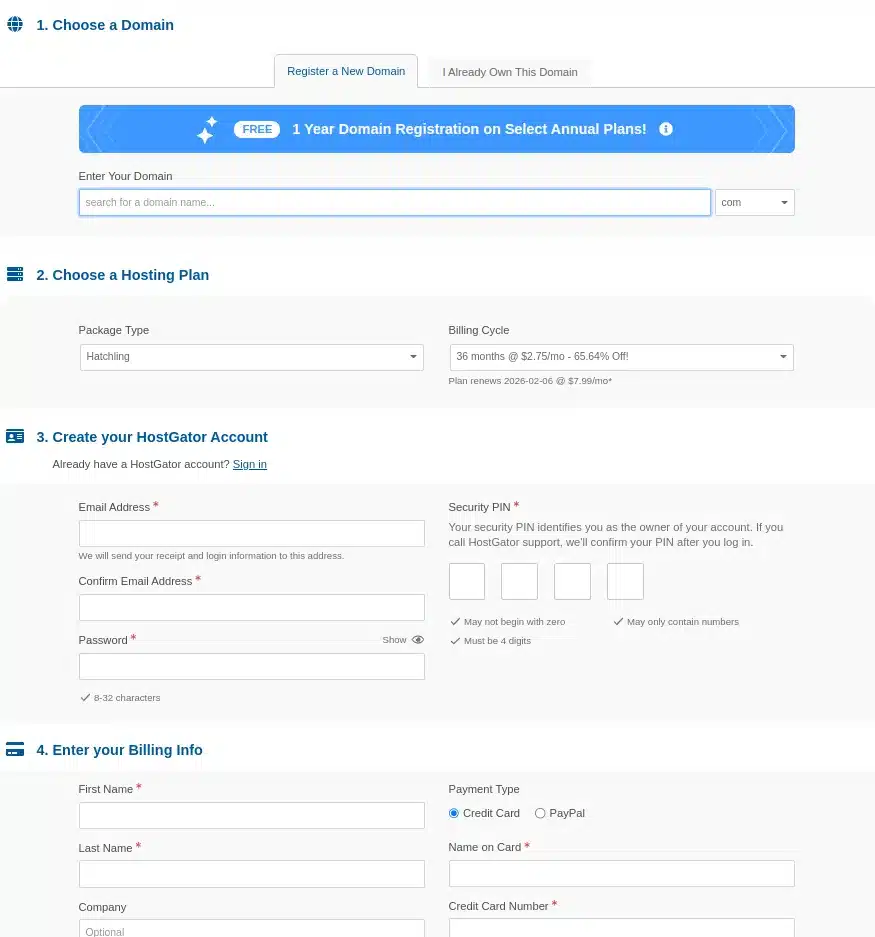This screenshot has height=937, width=875.
Task: Select the PayPal payment option
Action: coord(540,813)
